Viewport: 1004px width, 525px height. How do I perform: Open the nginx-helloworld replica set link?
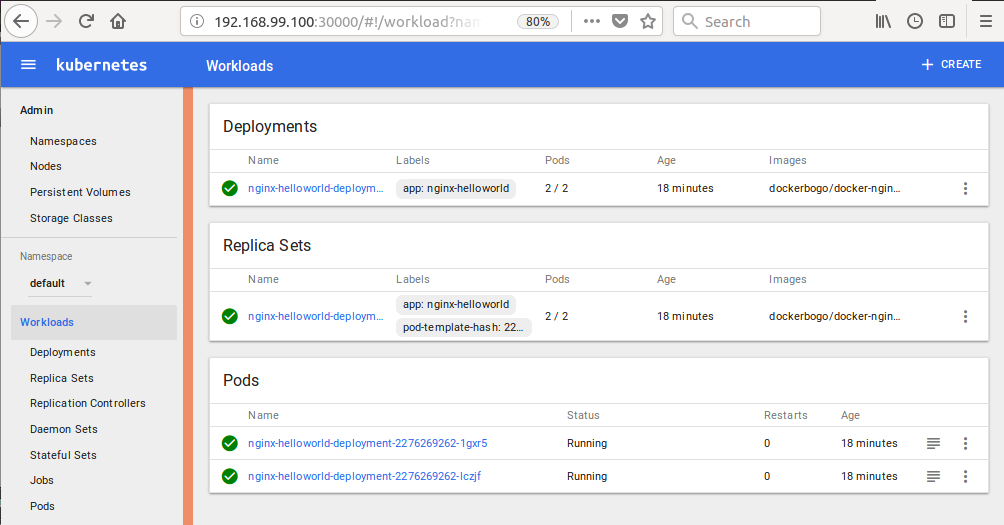[x=316, y=316]
